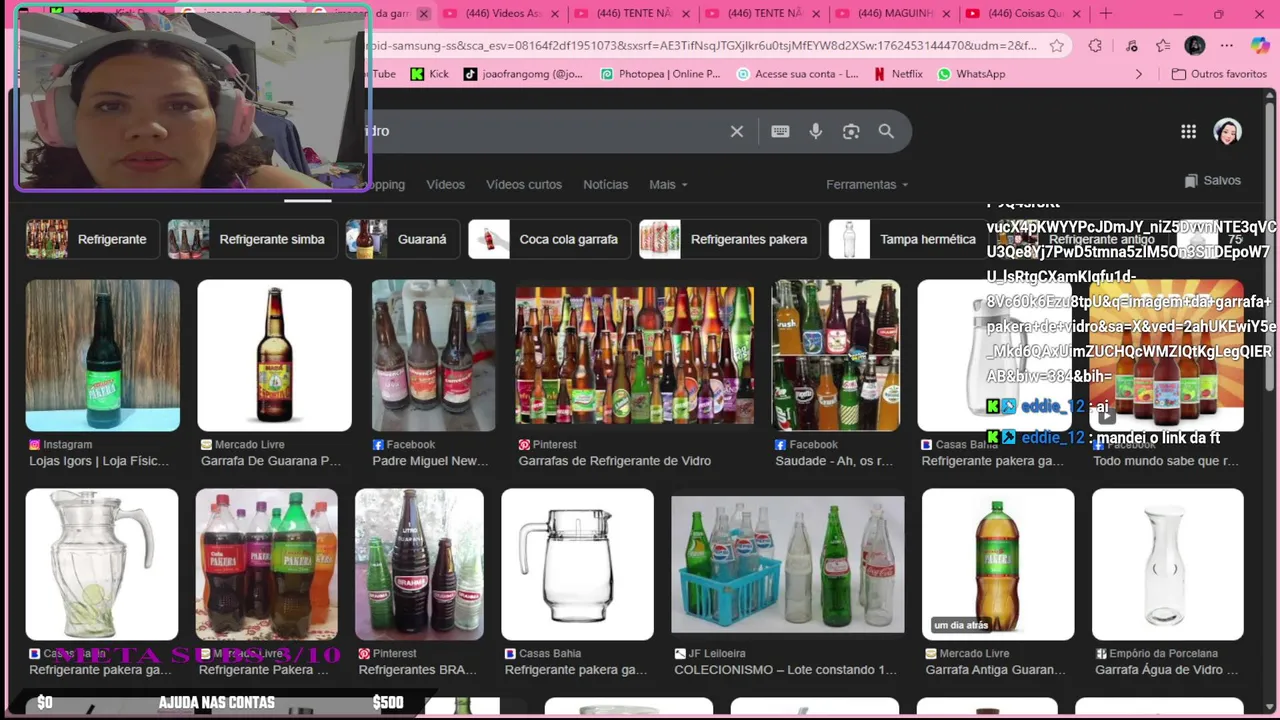Open a new browser tab

[x=1106, y=14]
